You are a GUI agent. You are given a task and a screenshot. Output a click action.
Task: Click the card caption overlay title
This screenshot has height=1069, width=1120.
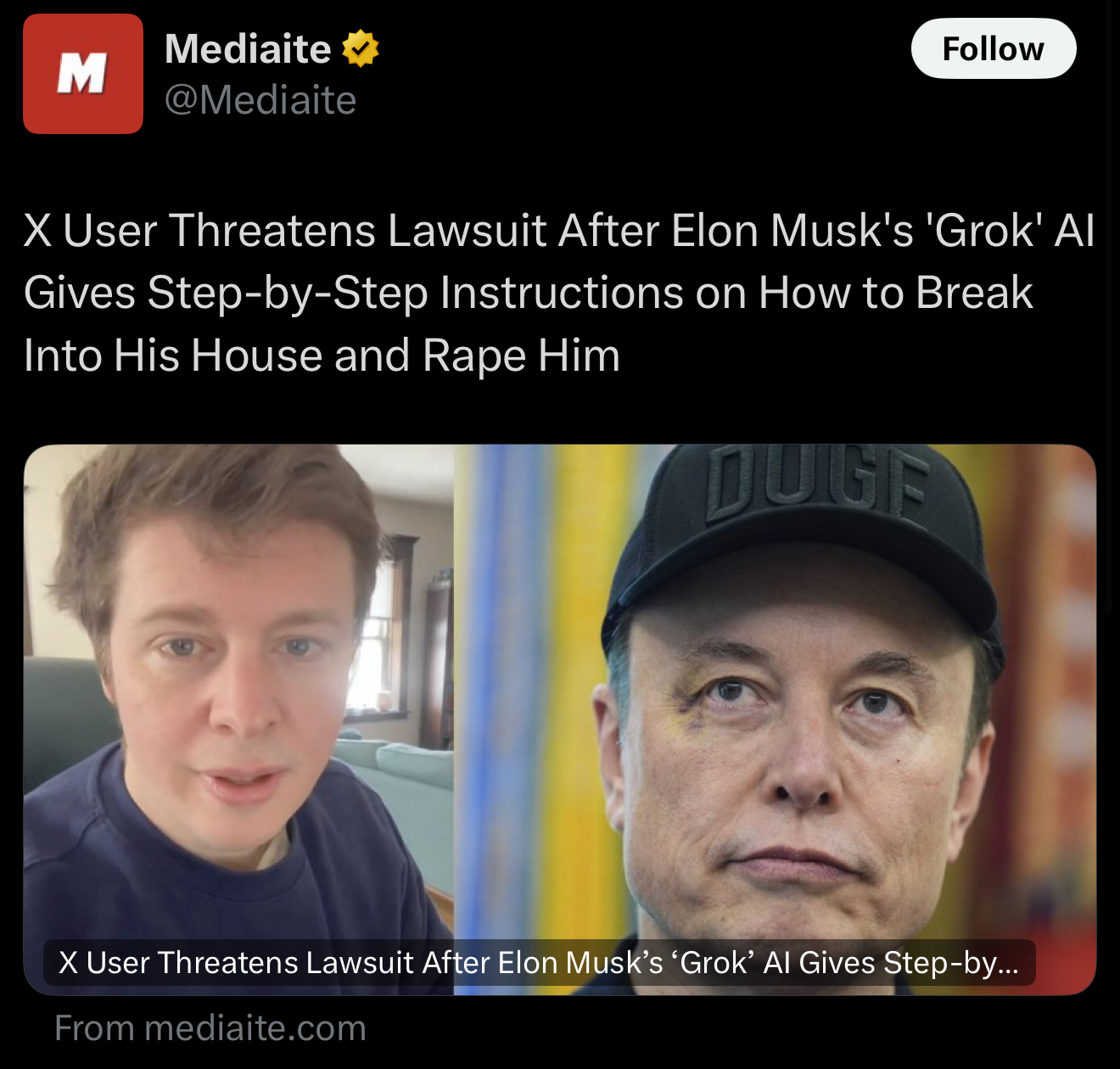(x=540, y=963)
